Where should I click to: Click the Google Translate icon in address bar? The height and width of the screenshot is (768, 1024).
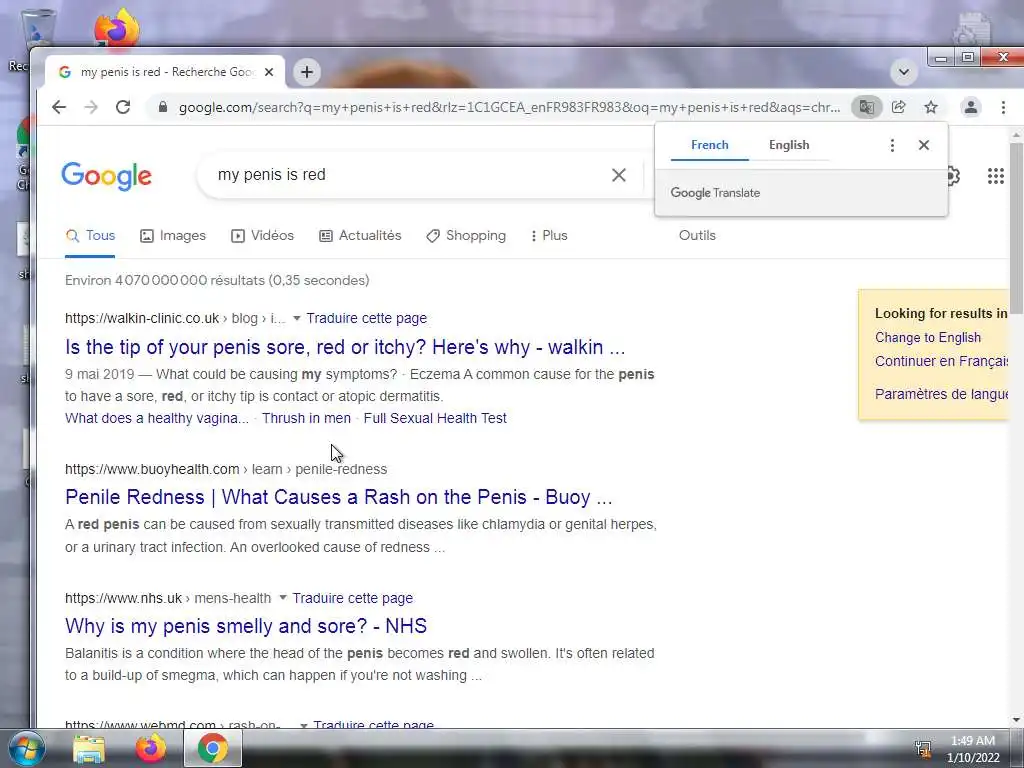pyautogui.click(x=867, y=107)
